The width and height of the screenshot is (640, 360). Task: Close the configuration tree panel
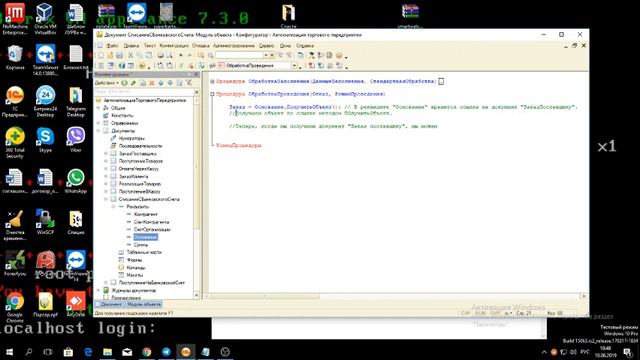[x=196, y=75]
